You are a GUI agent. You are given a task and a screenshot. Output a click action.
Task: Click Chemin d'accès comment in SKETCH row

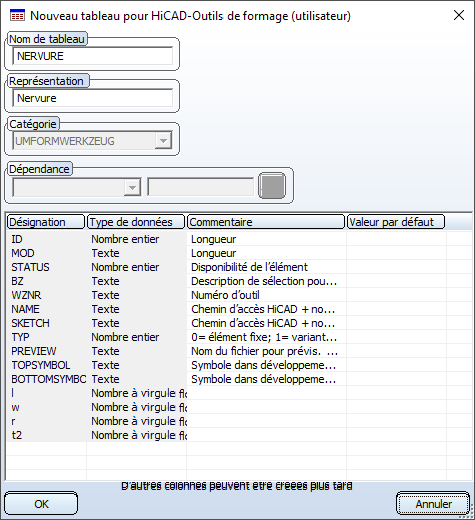click(x=263, y=323)
